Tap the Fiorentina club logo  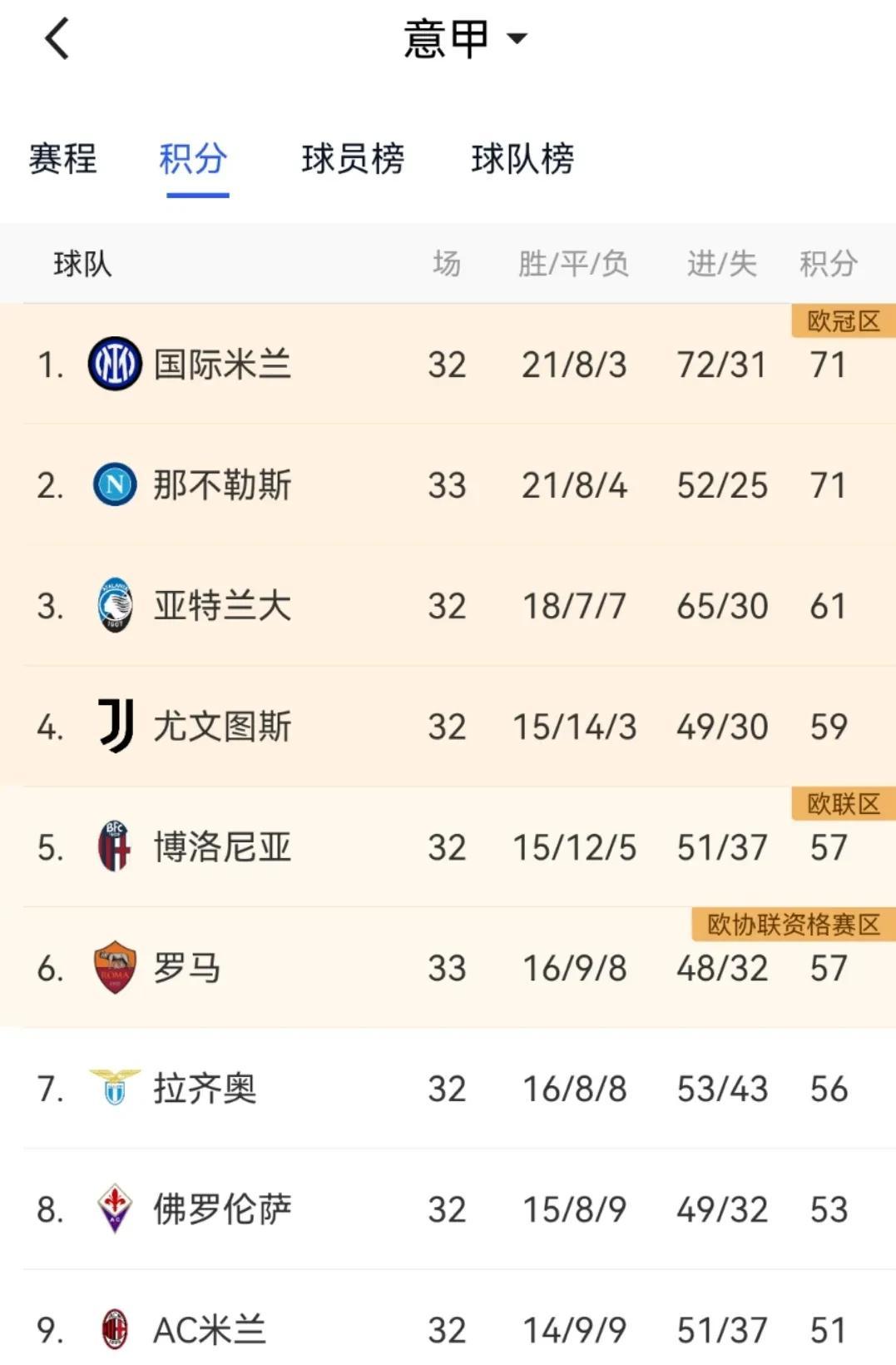(x=115, y=1209)
